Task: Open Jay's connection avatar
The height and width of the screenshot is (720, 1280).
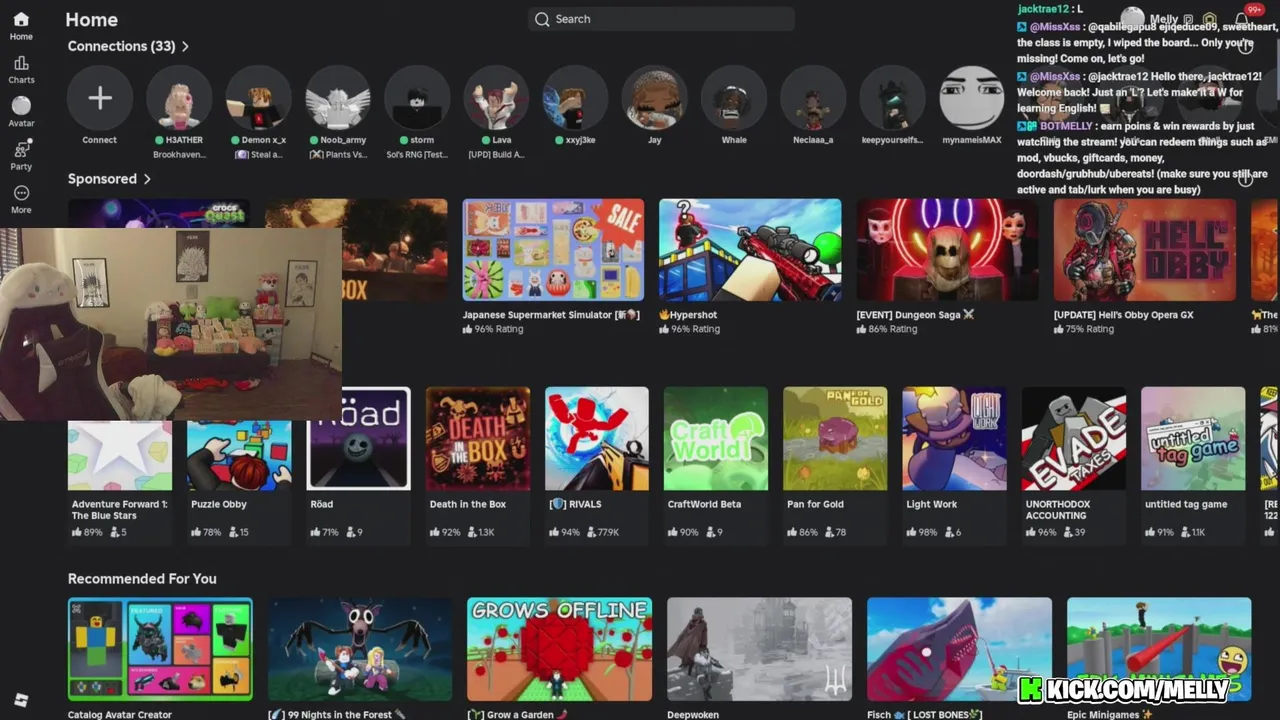Action: 655,98
